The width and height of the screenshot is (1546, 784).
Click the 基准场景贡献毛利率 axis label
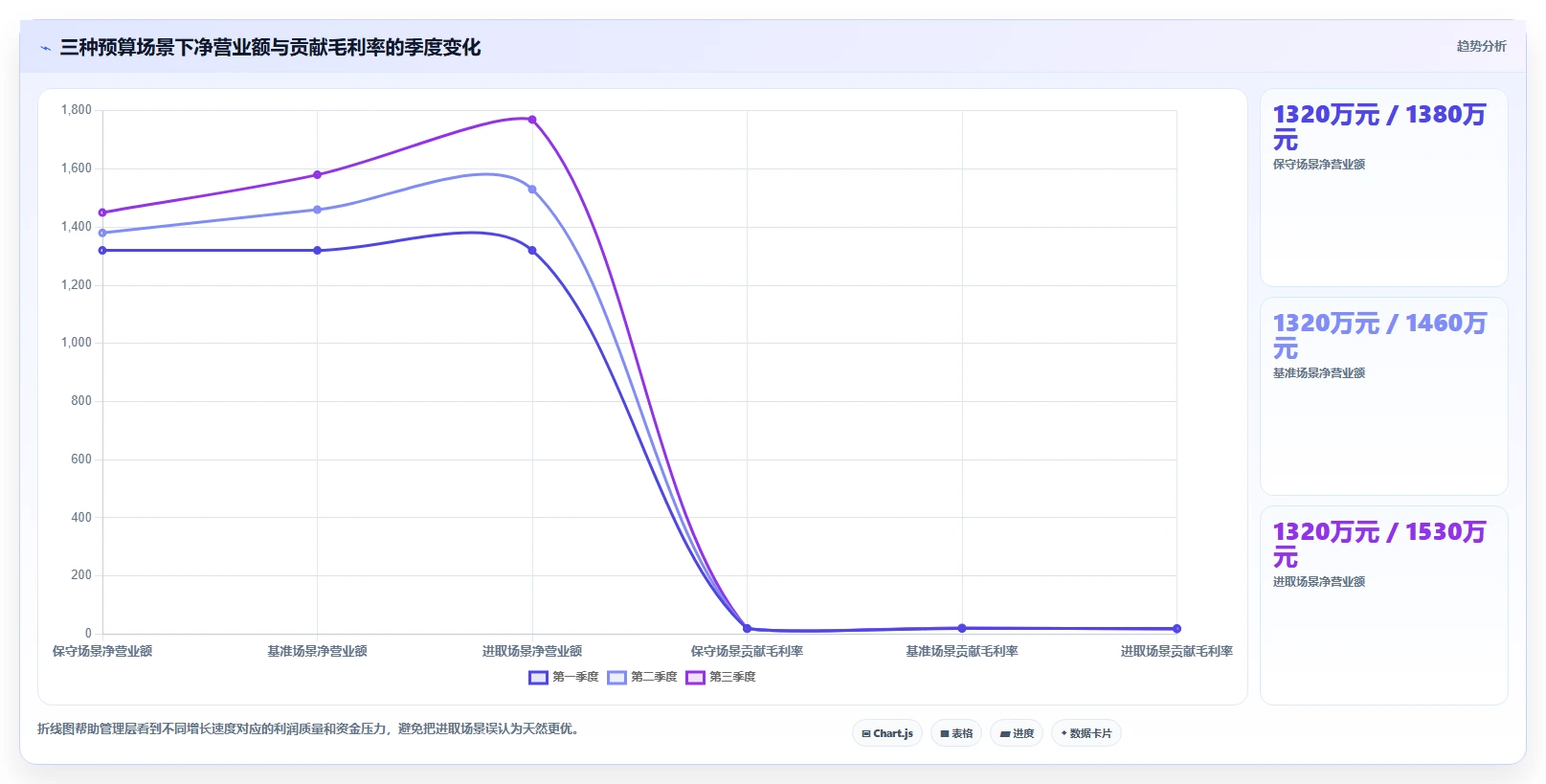pos(962,651)
